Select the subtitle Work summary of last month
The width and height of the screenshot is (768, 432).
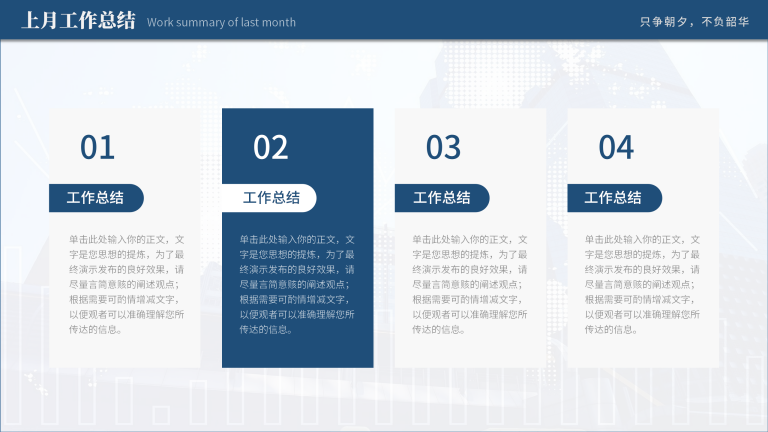point(221,22)
